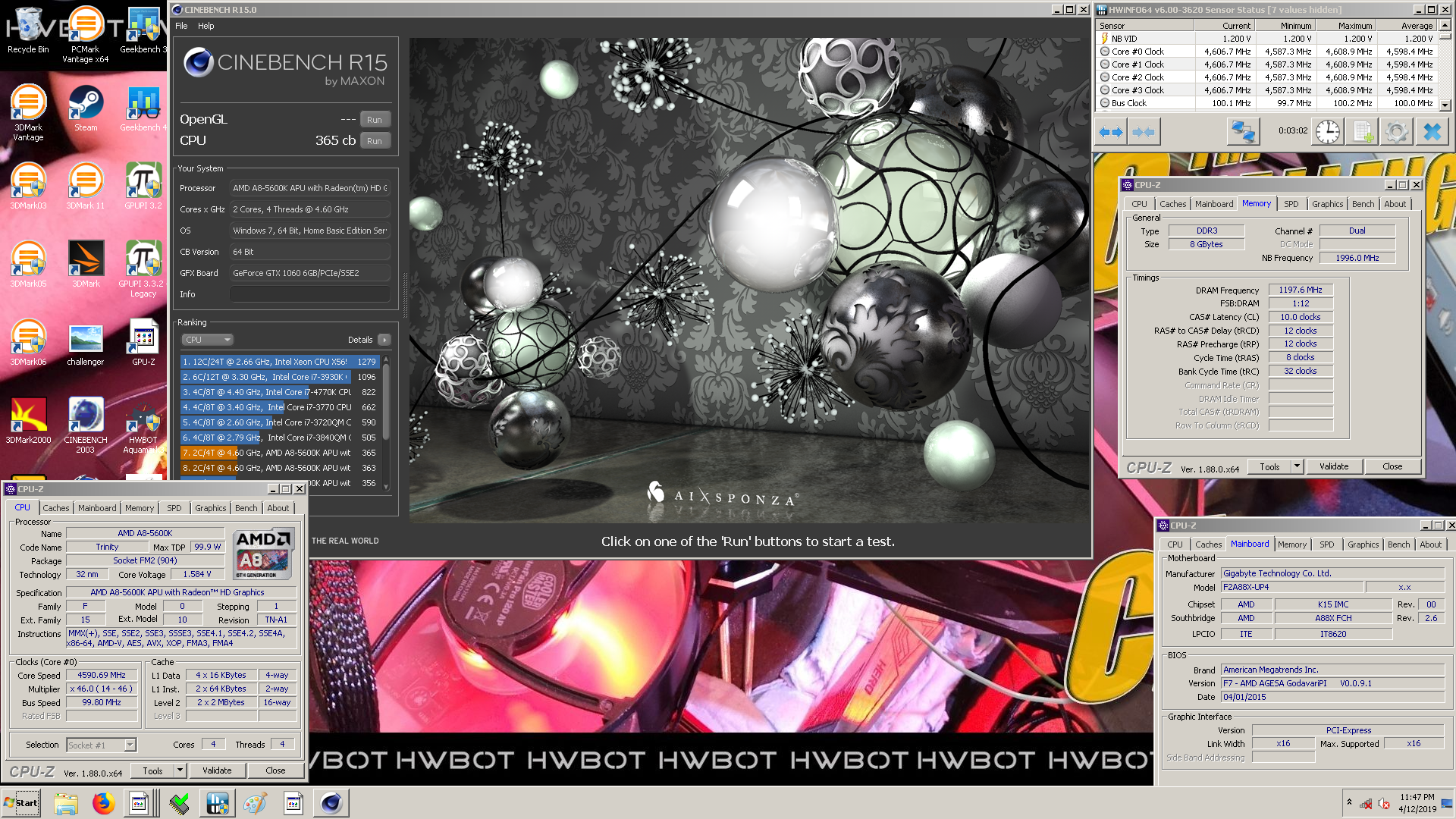The image size is (1456, 819).
Task: Select the 3DMark05 desktop icon
Action: (28, 264)
